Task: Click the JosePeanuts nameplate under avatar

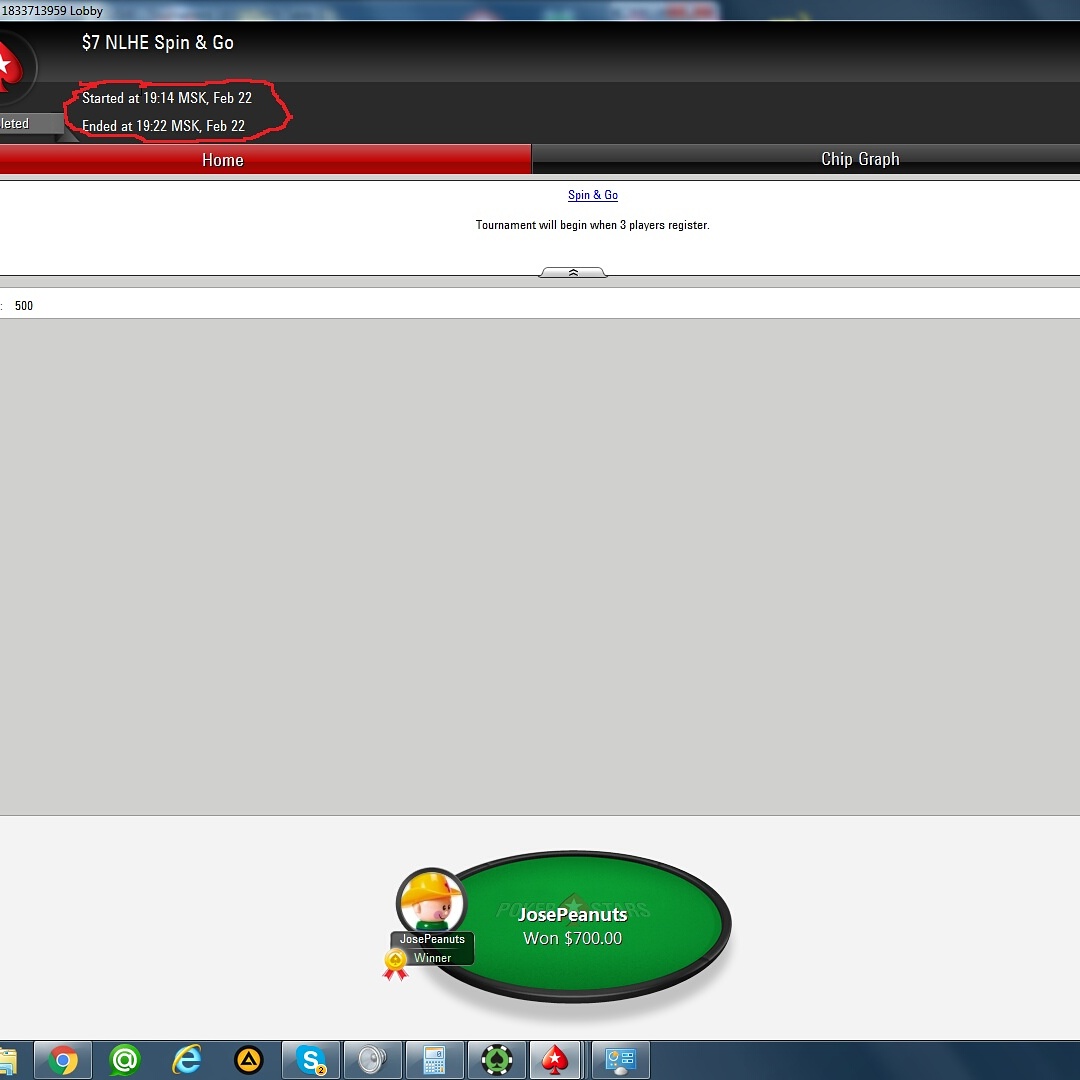Action: (433, 939)
